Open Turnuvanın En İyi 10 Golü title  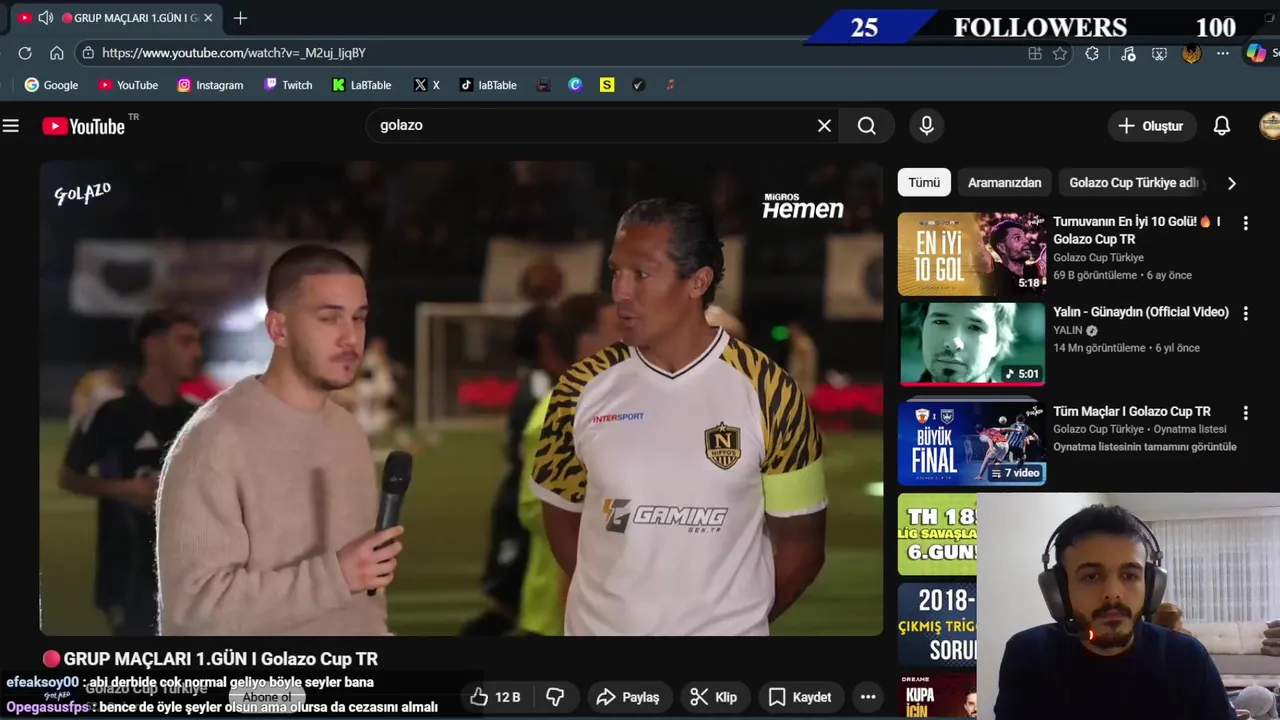tap(1136, 230)
